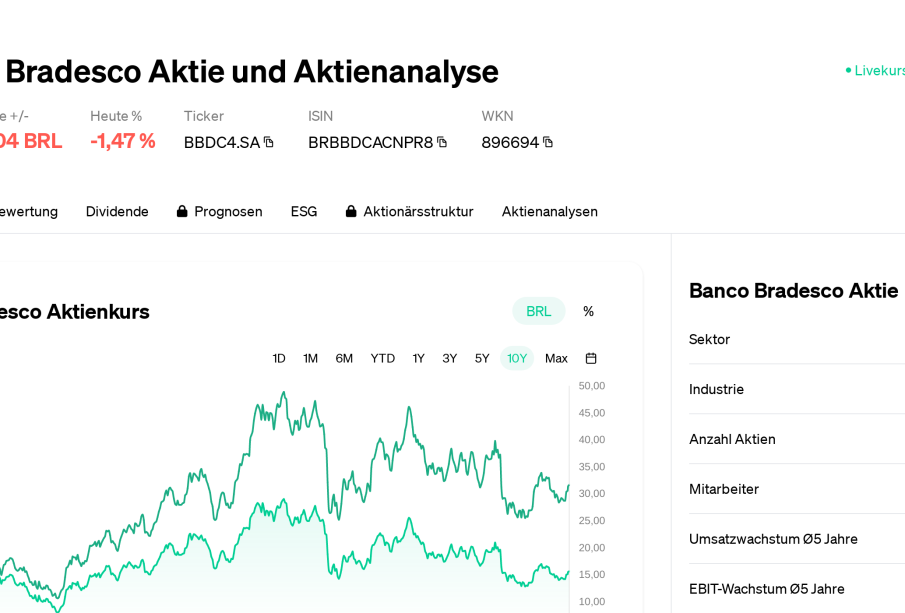Select the 1D chart time range

[279, 358]
